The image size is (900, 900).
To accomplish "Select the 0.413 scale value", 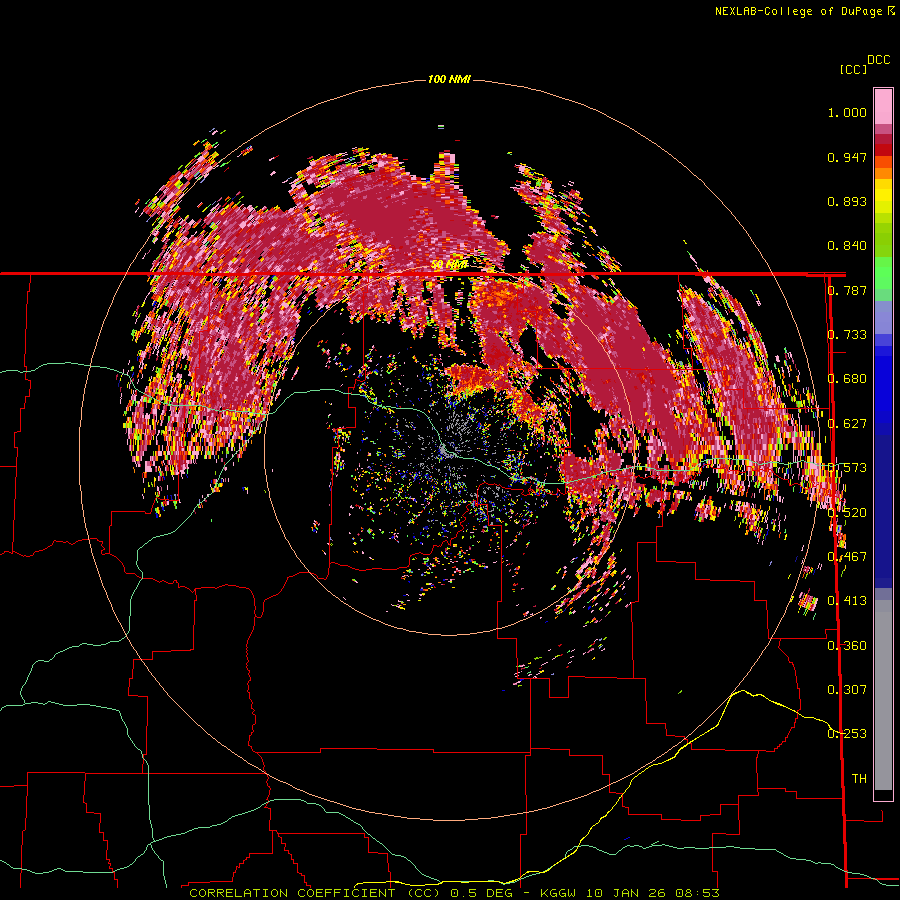I will tap(847, 601).
